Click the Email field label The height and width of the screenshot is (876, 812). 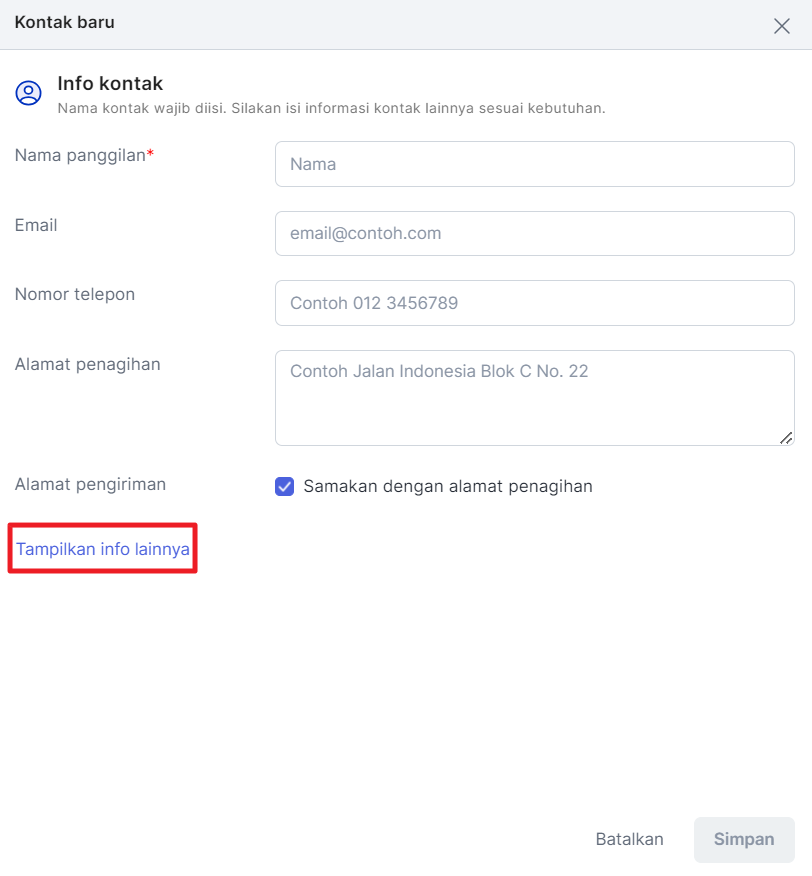[36, 225]
